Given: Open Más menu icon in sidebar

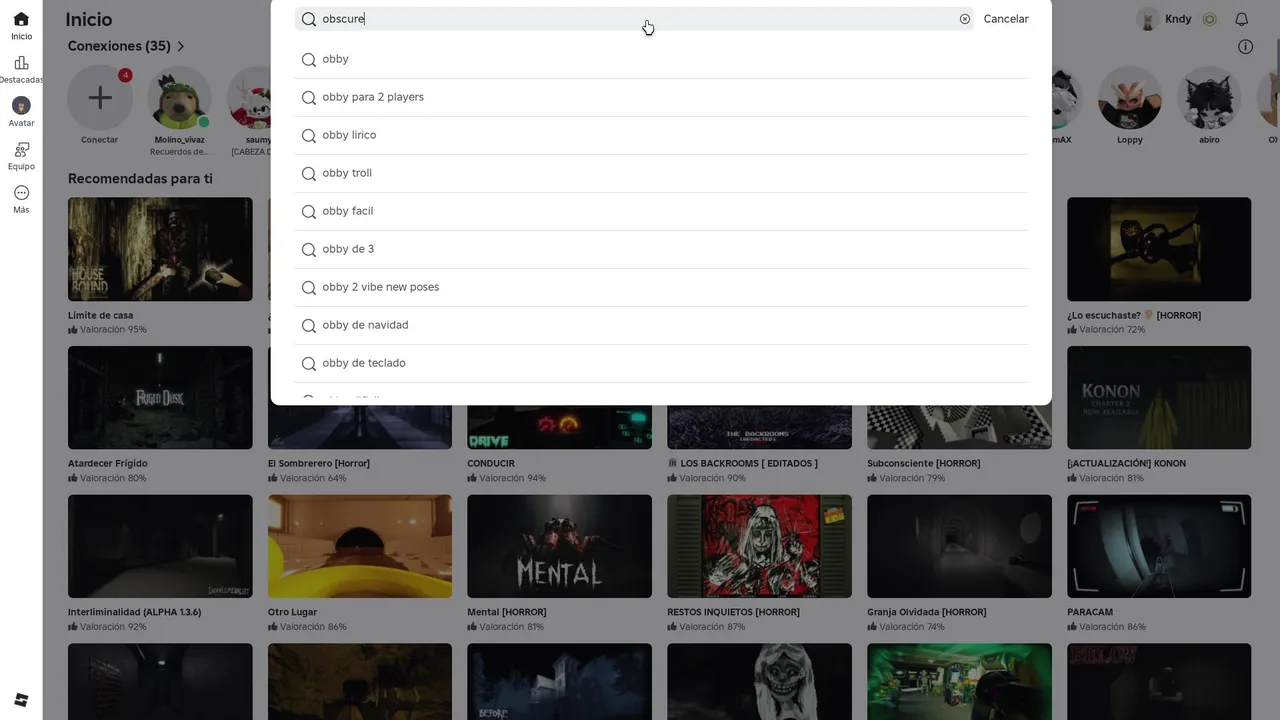Looking at the screenshot, I should (x=21, y=193).
